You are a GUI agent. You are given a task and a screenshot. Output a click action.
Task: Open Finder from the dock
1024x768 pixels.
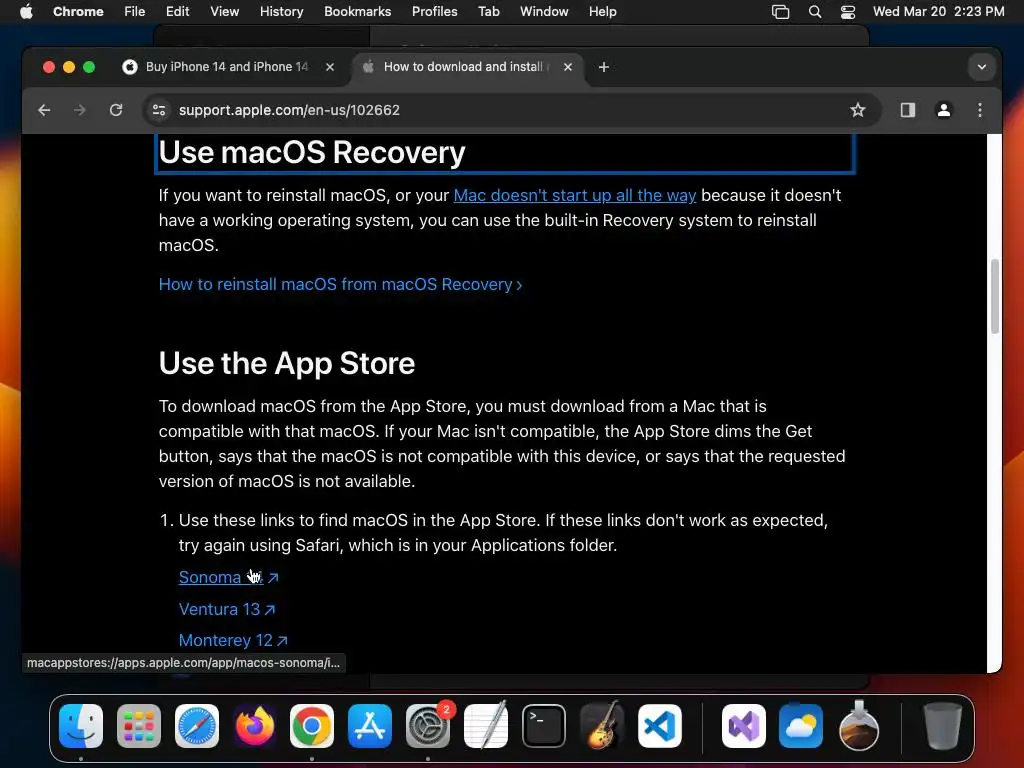point(81,726)
